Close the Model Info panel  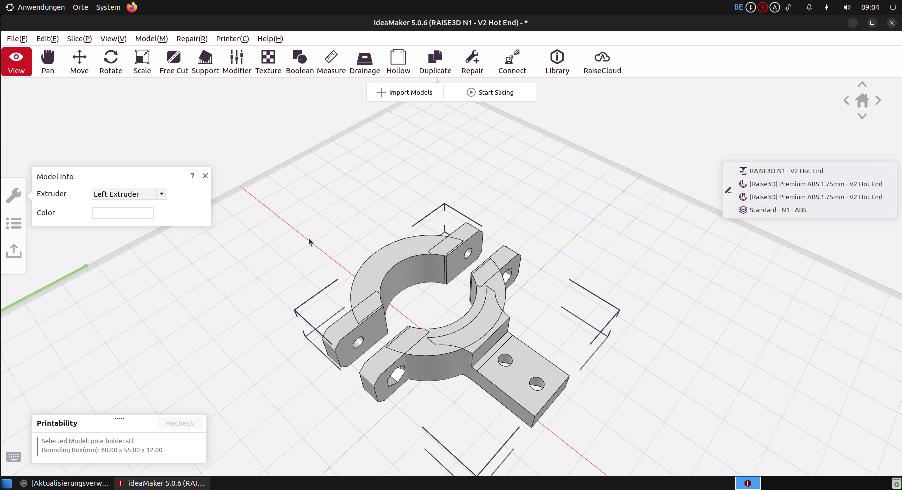(205, 176)
